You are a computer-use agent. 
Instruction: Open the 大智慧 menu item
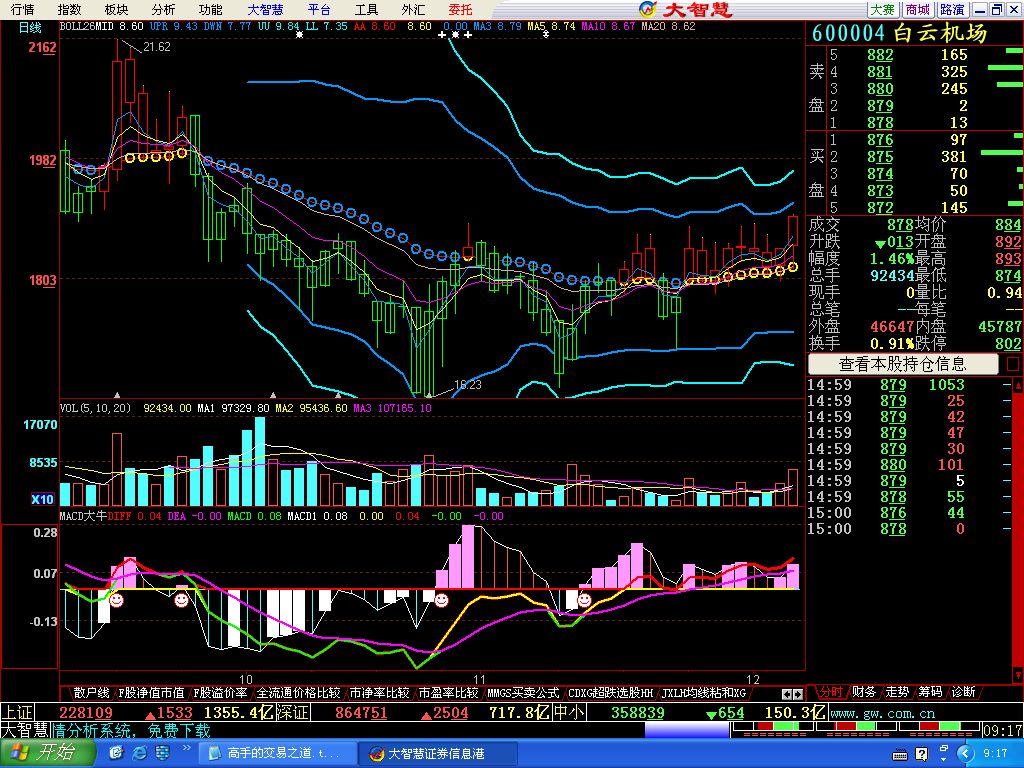click(265, 9)
